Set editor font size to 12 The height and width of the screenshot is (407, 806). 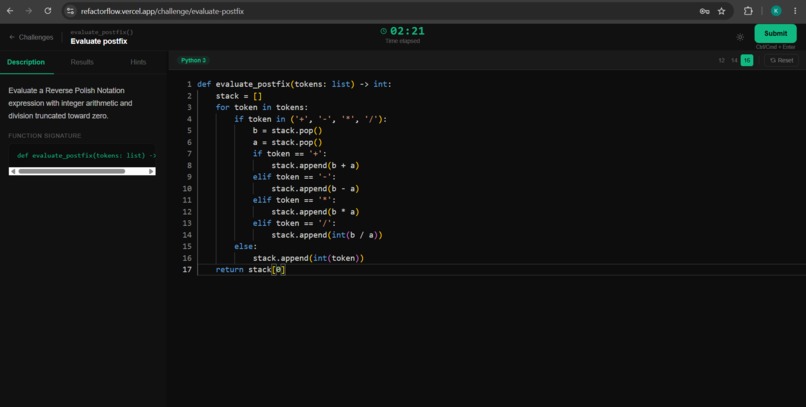pos(721,60)
